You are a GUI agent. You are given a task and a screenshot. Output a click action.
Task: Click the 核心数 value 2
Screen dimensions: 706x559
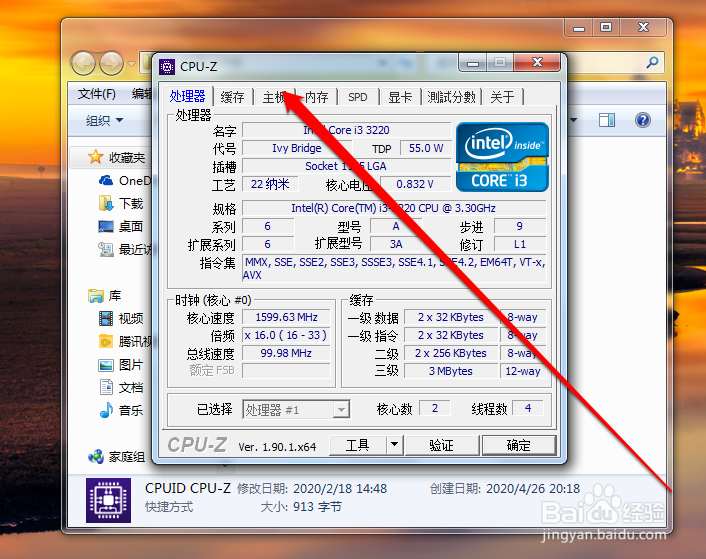tap(434, 408)
